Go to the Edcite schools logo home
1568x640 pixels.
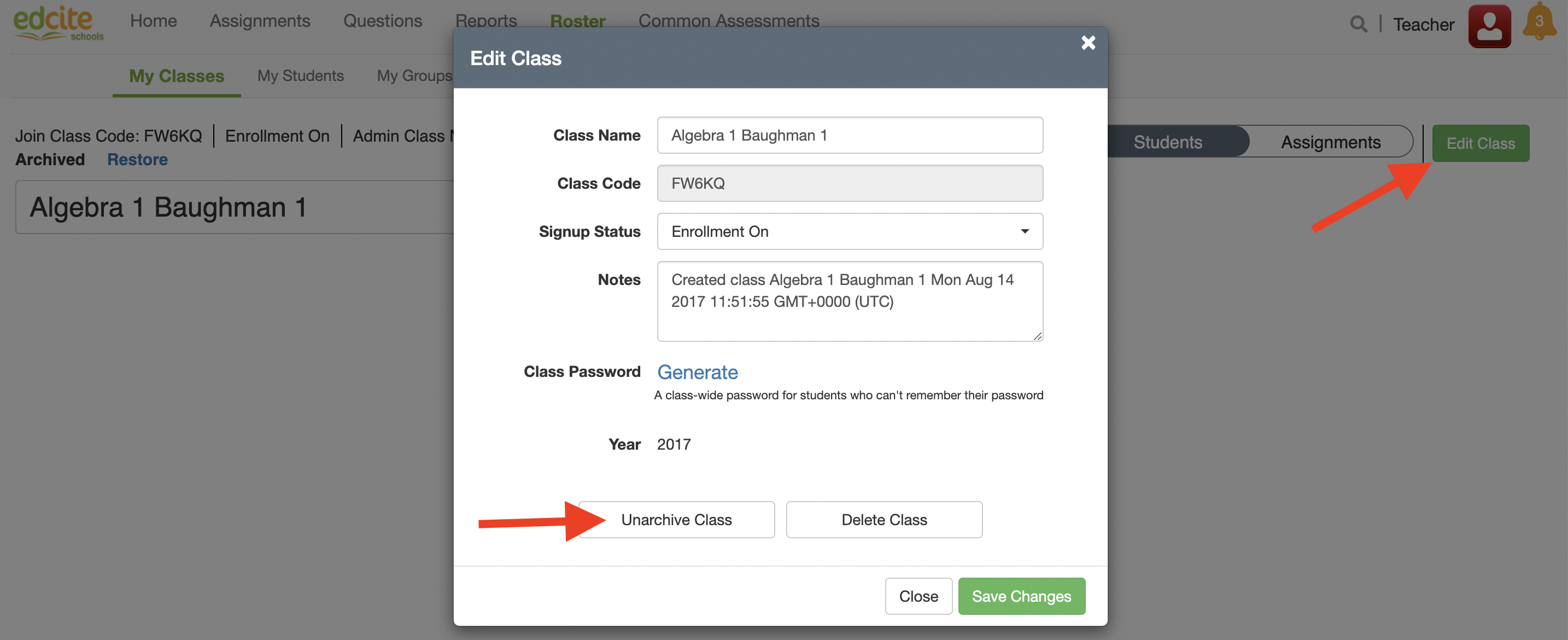(58, 23)
